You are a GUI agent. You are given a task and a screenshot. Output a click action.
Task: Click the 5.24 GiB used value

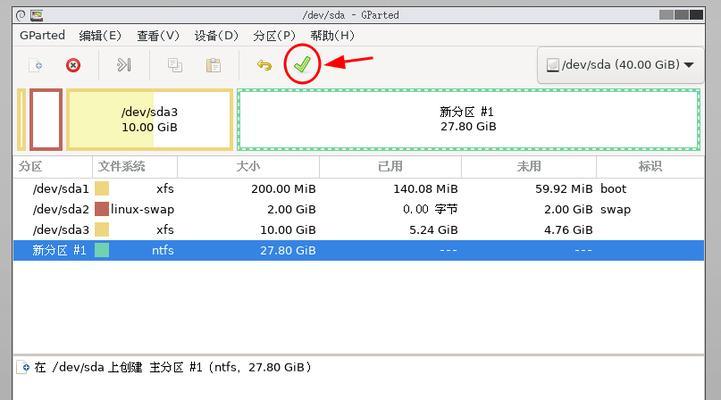(x=434, y=229)
